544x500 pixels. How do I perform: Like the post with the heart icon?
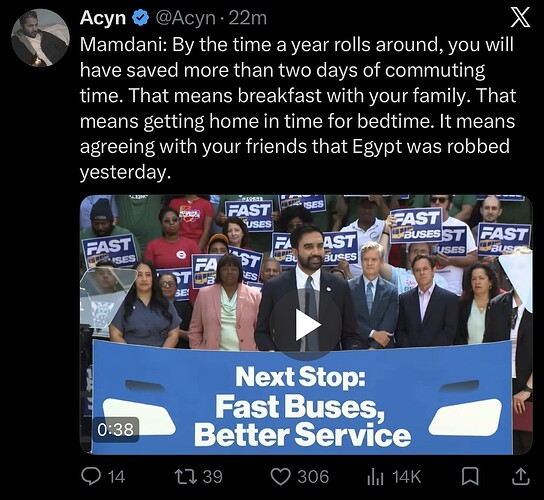280,477
